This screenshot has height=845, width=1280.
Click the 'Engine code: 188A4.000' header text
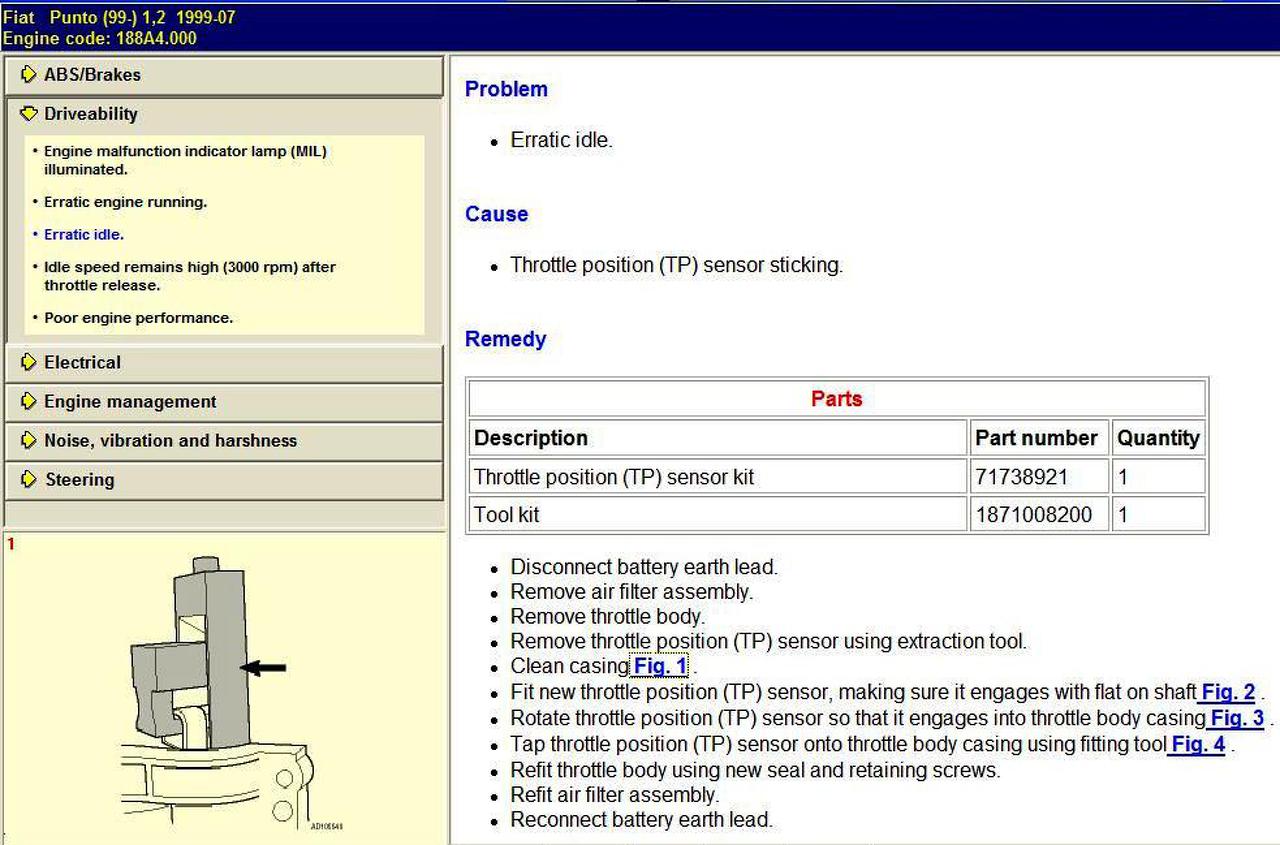[100, 39]
